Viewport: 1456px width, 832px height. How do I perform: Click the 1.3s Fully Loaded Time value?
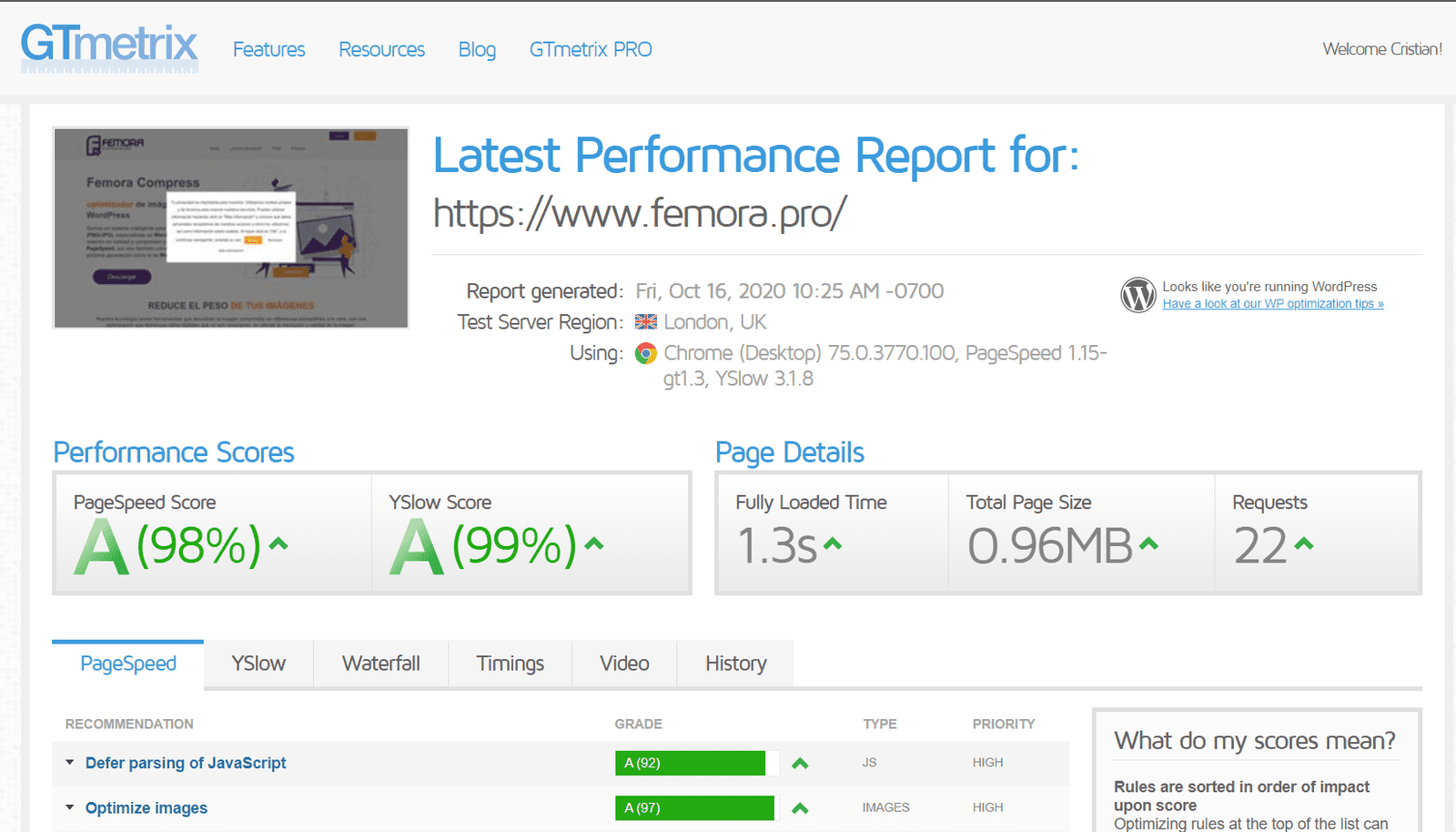(776, 545)
